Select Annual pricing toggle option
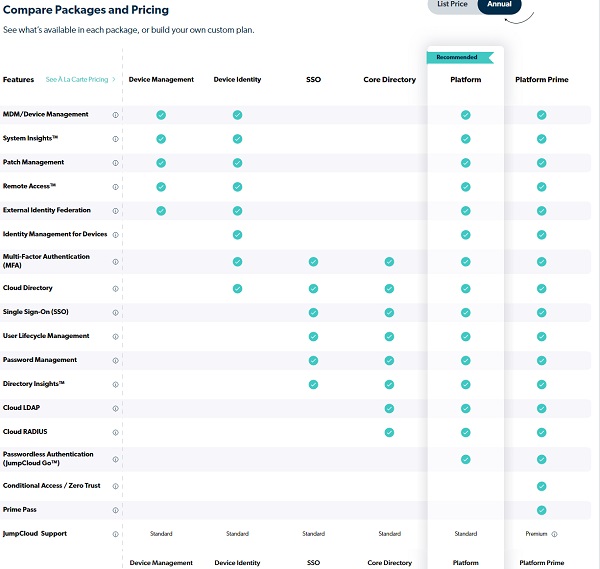The image size is (600, 569). pos(499,5)
